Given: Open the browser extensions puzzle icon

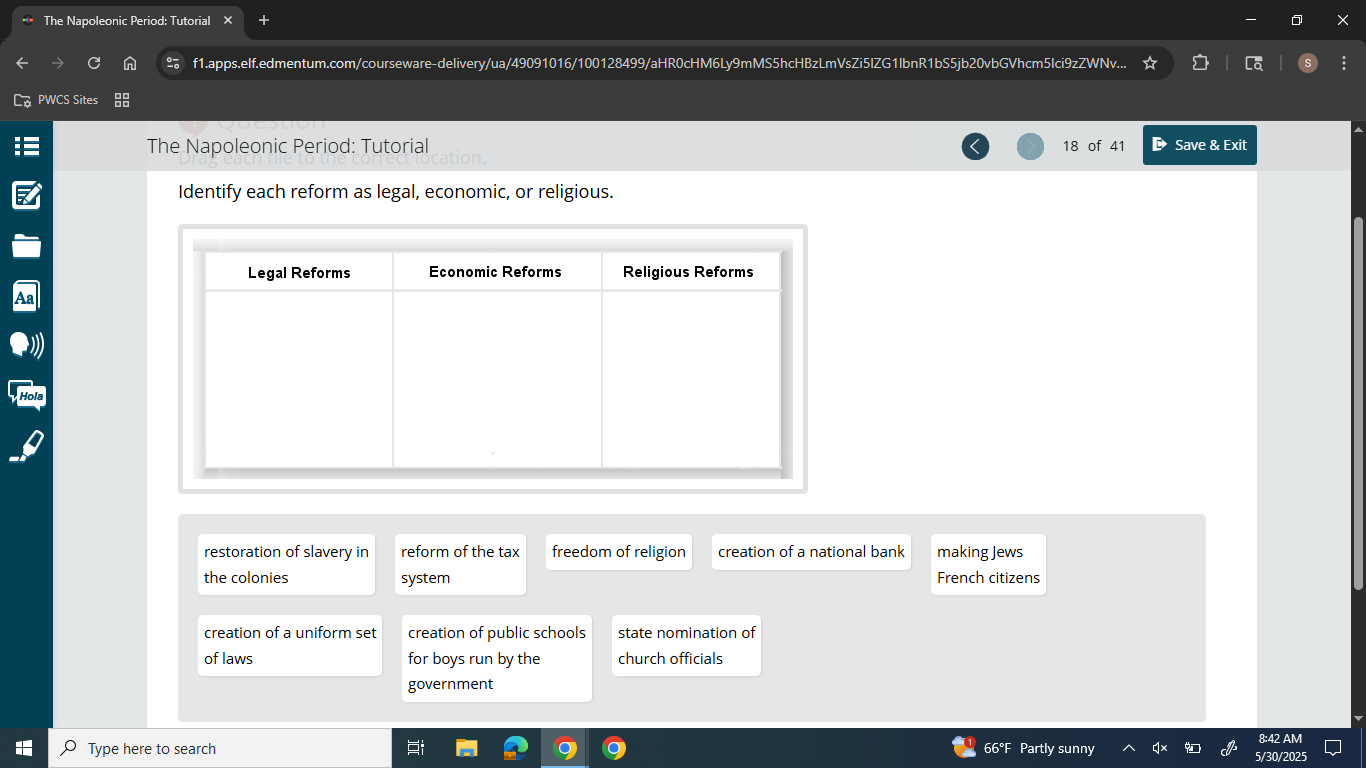Looking at the screenshot, I should coord(1200,63).
